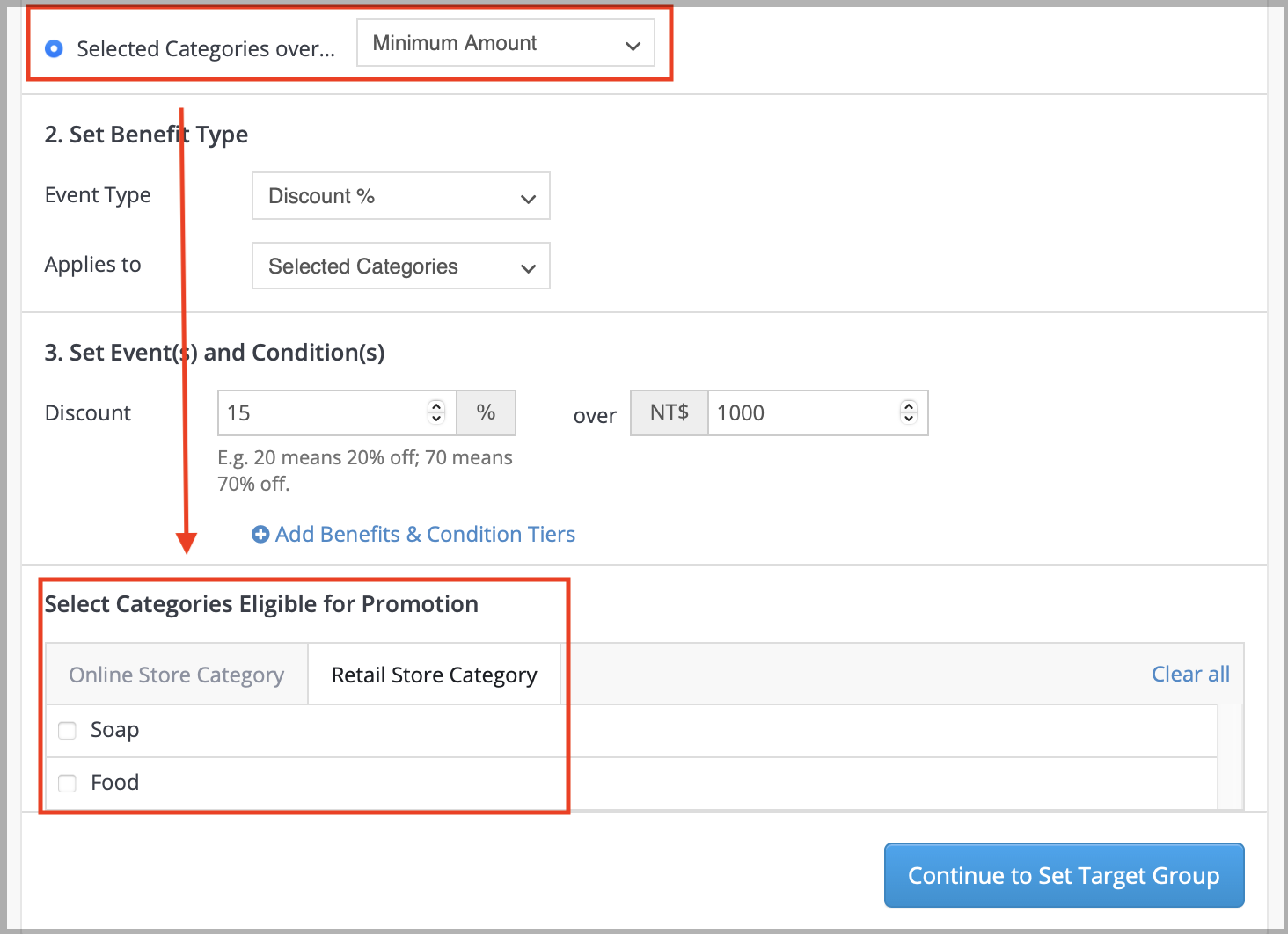Select the 'Selected Categories over...' radio button
This screenshot has width=1288, height=934.
click(x=55, y=48)
